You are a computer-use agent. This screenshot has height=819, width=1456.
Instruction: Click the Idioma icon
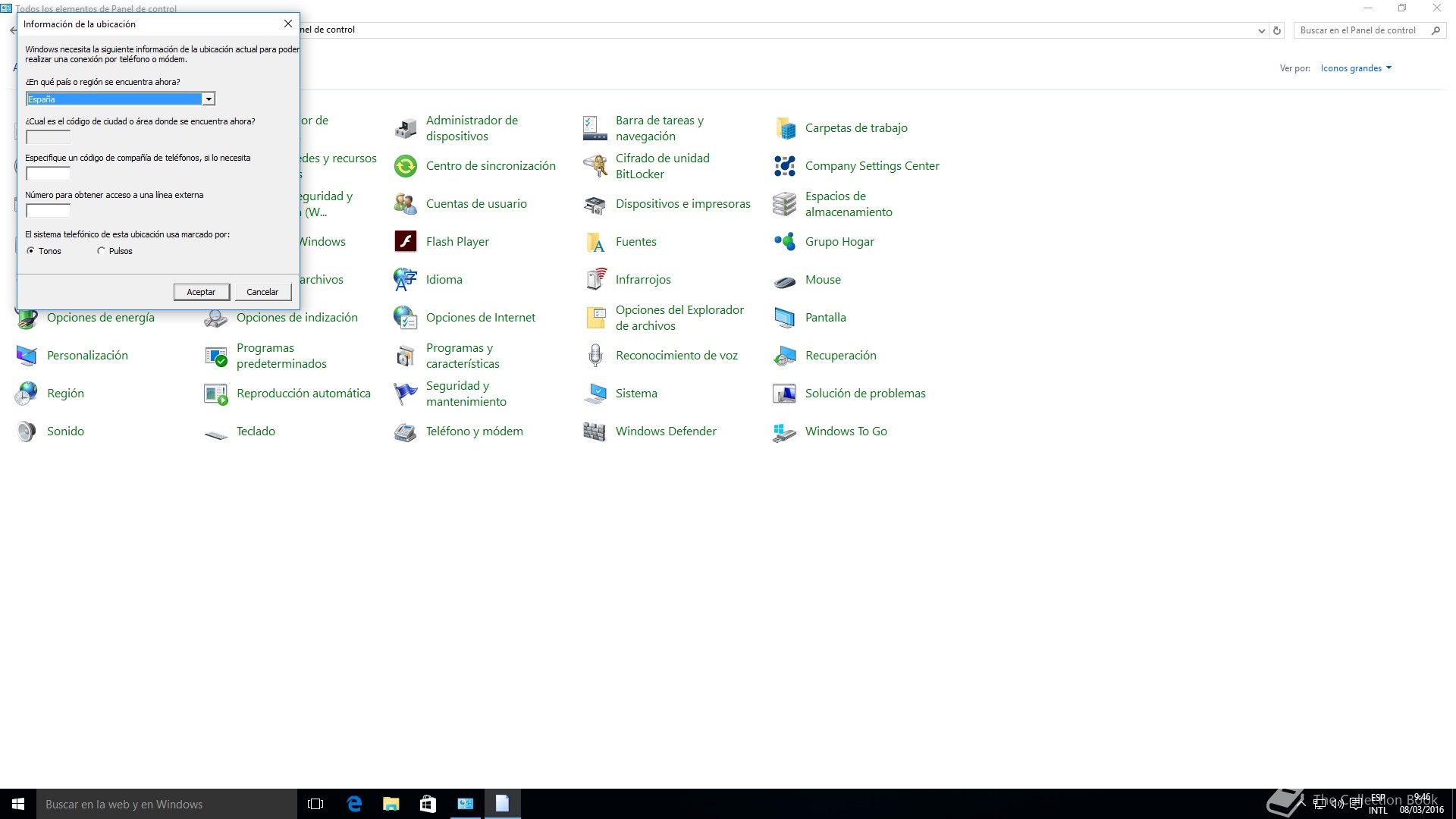click(x=406, y=280)
